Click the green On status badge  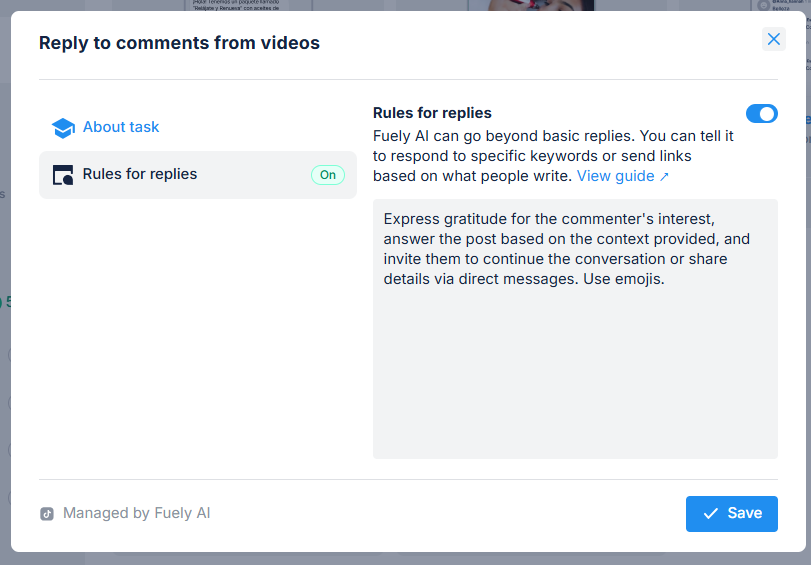click(x=327, y=175)
